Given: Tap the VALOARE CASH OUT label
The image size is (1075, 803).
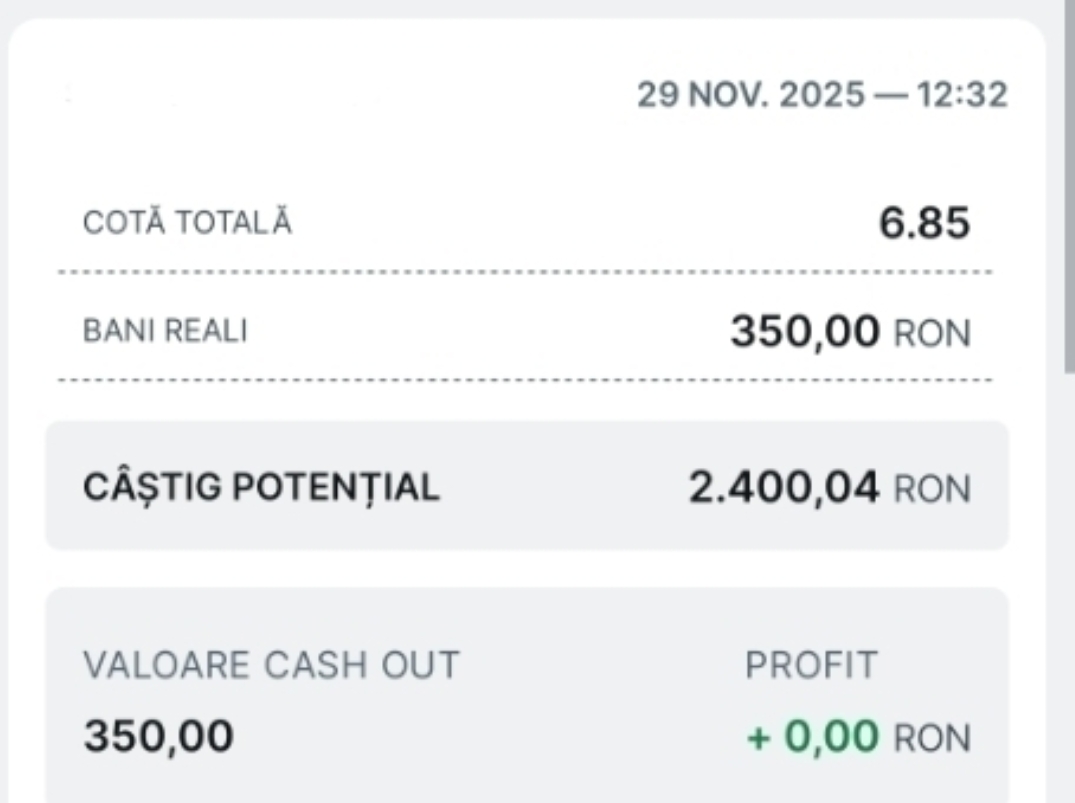Looking at the screenshot, I should [x=271, y=665].
